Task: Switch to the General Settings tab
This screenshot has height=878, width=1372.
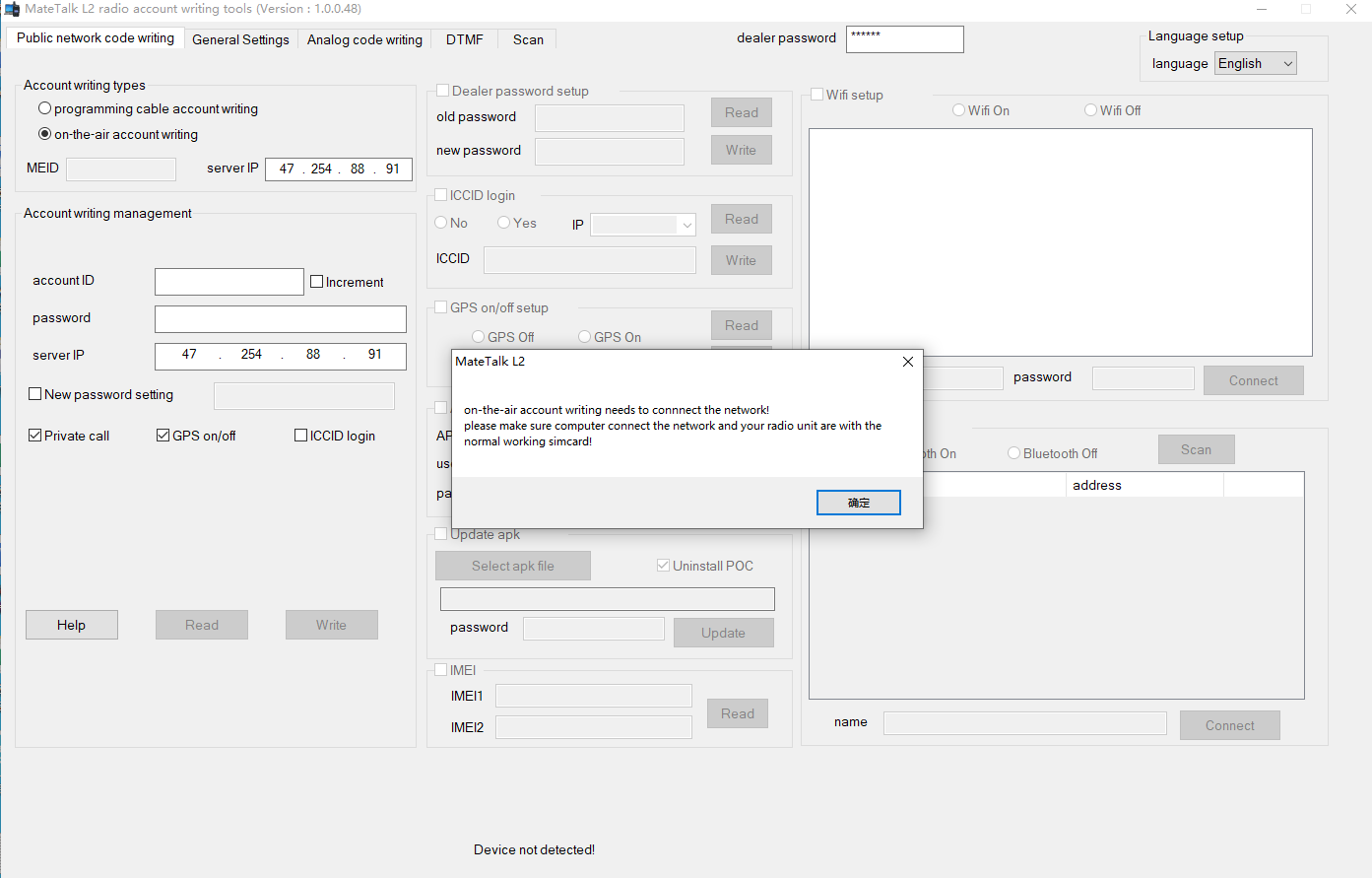Action: pos(240,39)
